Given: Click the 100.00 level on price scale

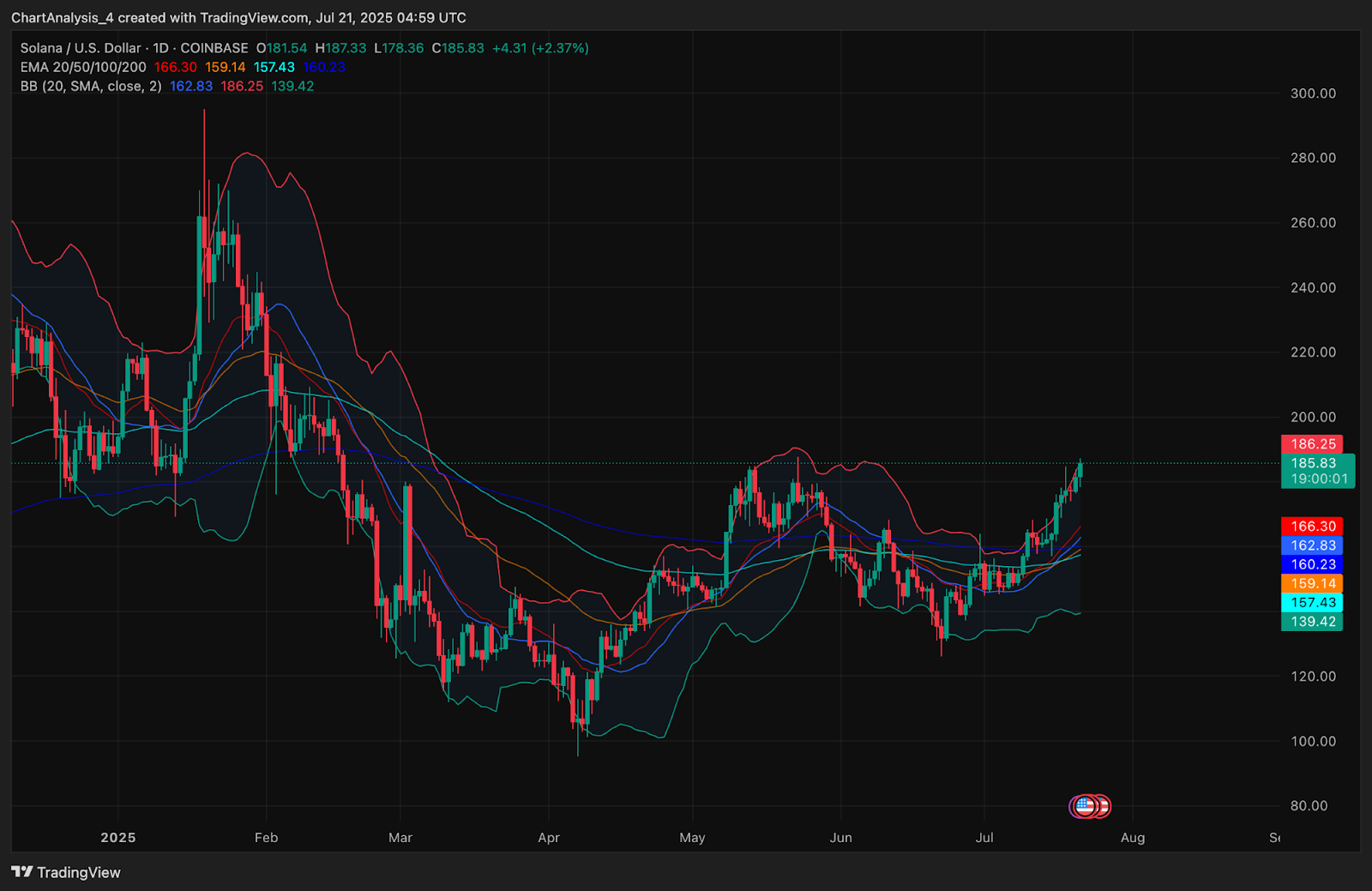Looking at the screenshot, I should tap(1313, 741).
